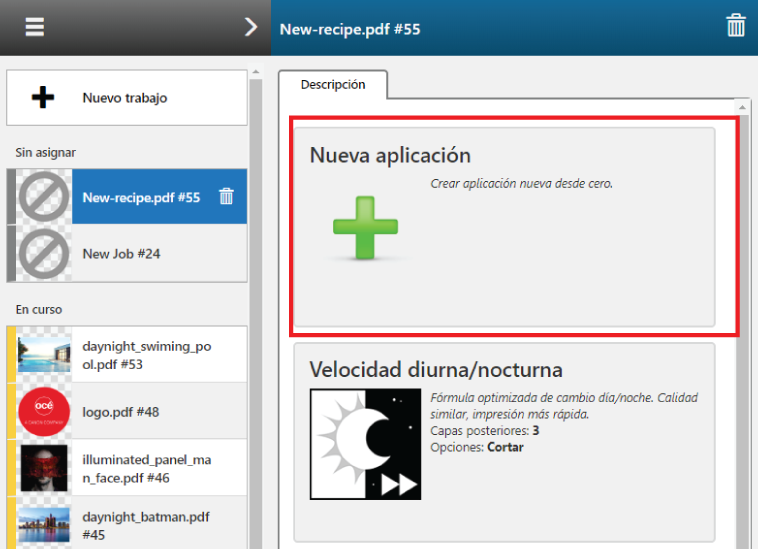This screenshot has width=758, height=549.
Task: Click the swimming pool thumbnail
Action: pos(44,355)
